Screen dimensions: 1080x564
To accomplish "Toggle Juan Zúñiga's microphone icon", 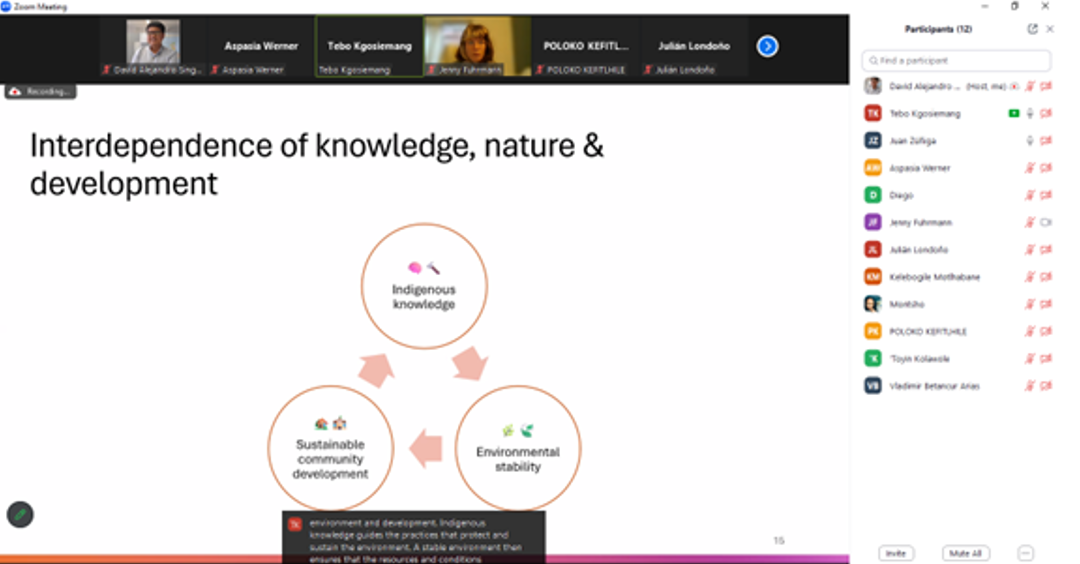I will point(1030,140).
